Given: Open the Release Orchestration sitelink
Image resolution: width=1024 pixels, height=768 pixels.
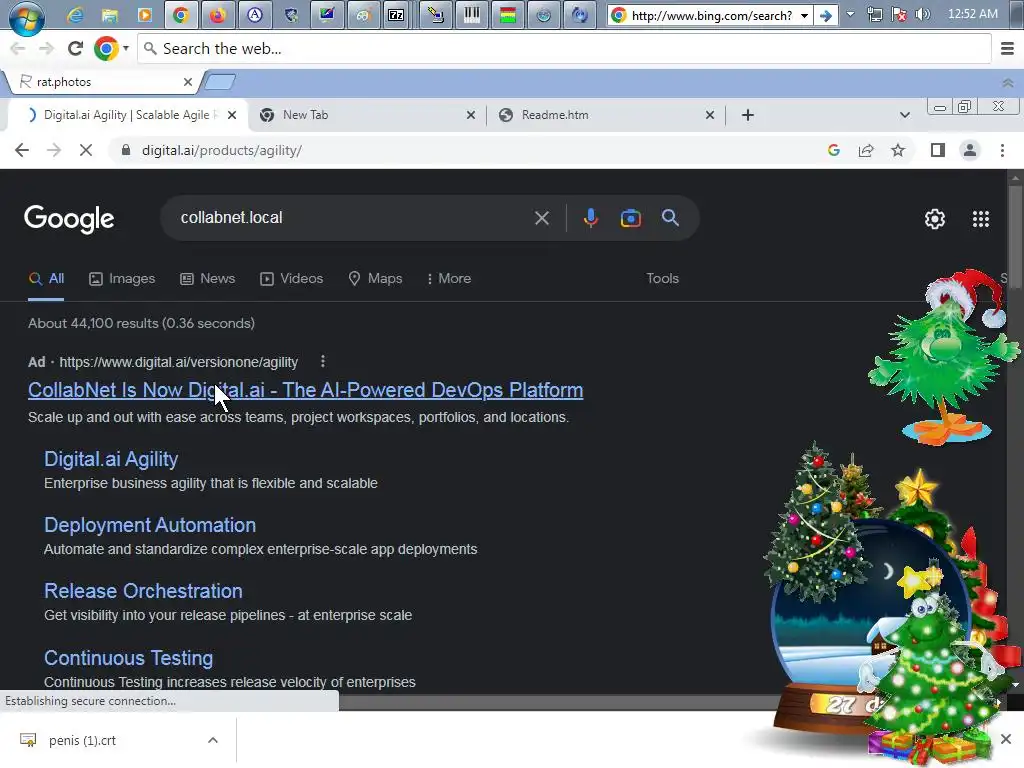Looking at the screenshot, I should coord(143,591).
